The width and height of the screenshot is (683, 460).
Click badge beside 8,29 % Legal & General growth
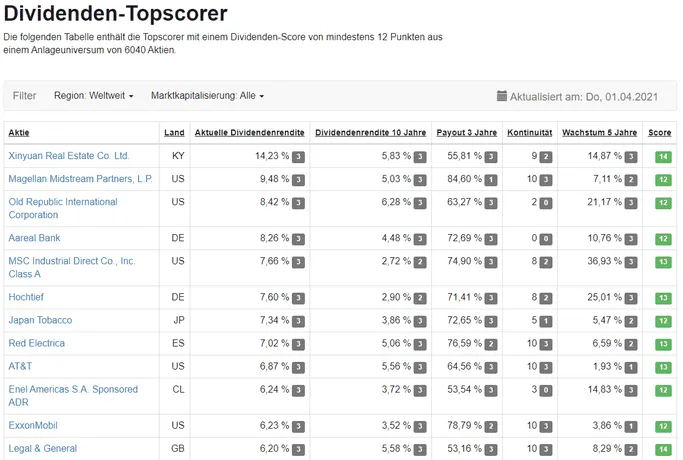coord(631,450)
